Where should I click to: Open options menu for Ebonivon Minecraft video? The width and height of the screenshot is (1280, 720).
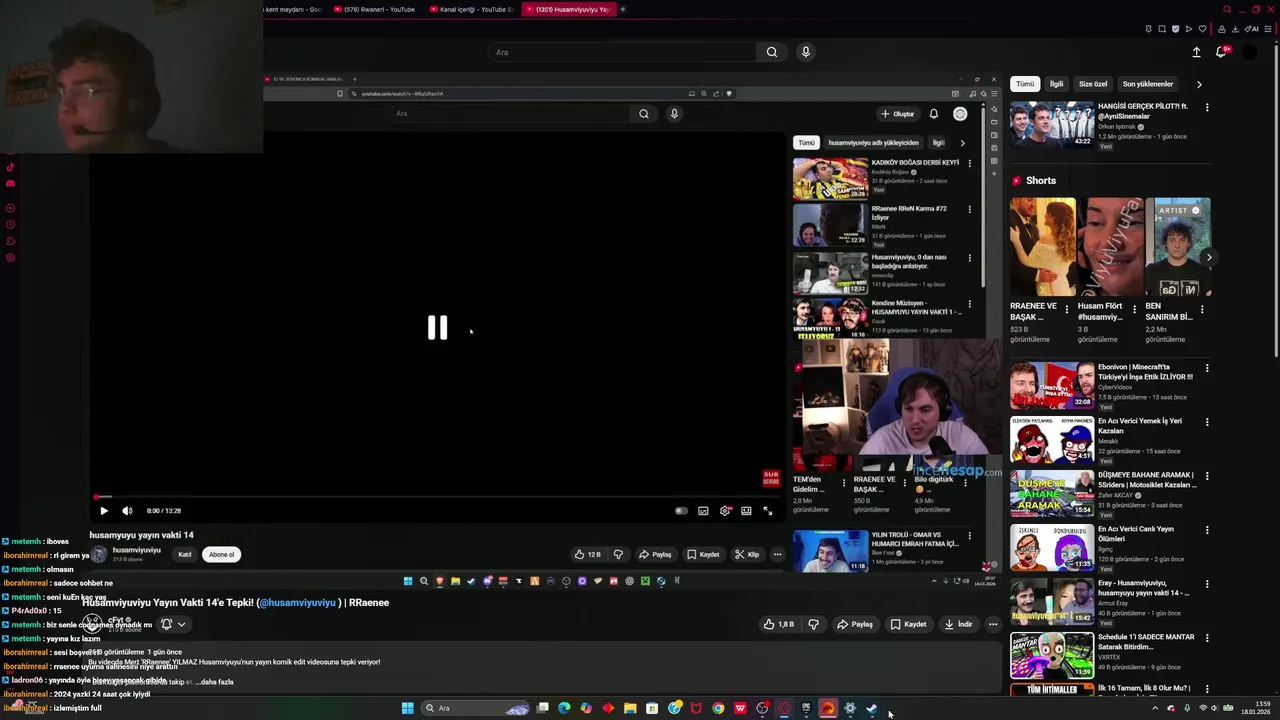tap(1207, 368)
